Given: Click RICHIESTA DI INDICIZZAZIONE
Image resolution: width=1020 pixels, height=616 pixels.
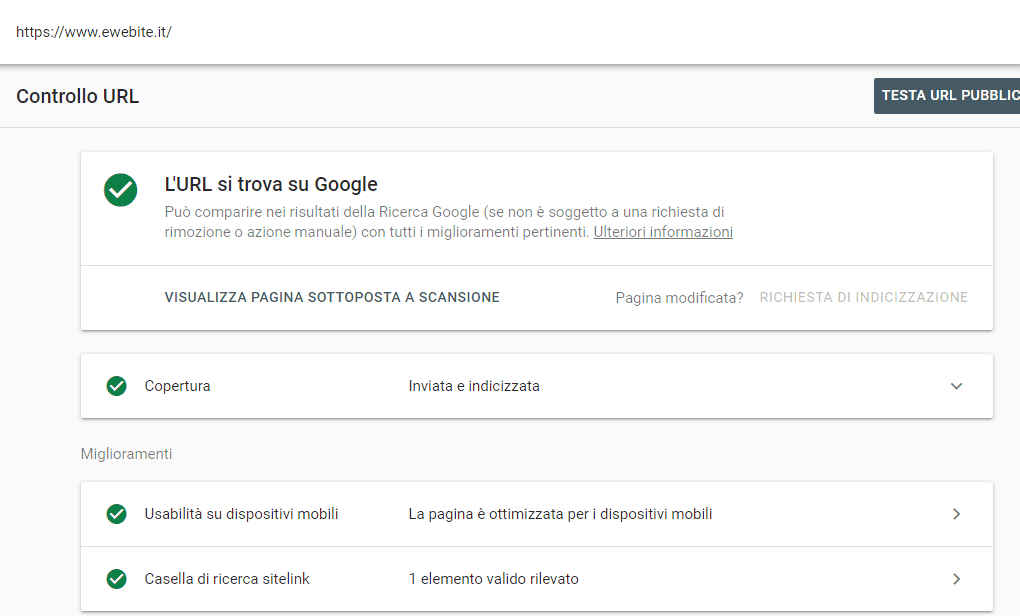Looking at the screenshot, I should (x=863, y=297).
